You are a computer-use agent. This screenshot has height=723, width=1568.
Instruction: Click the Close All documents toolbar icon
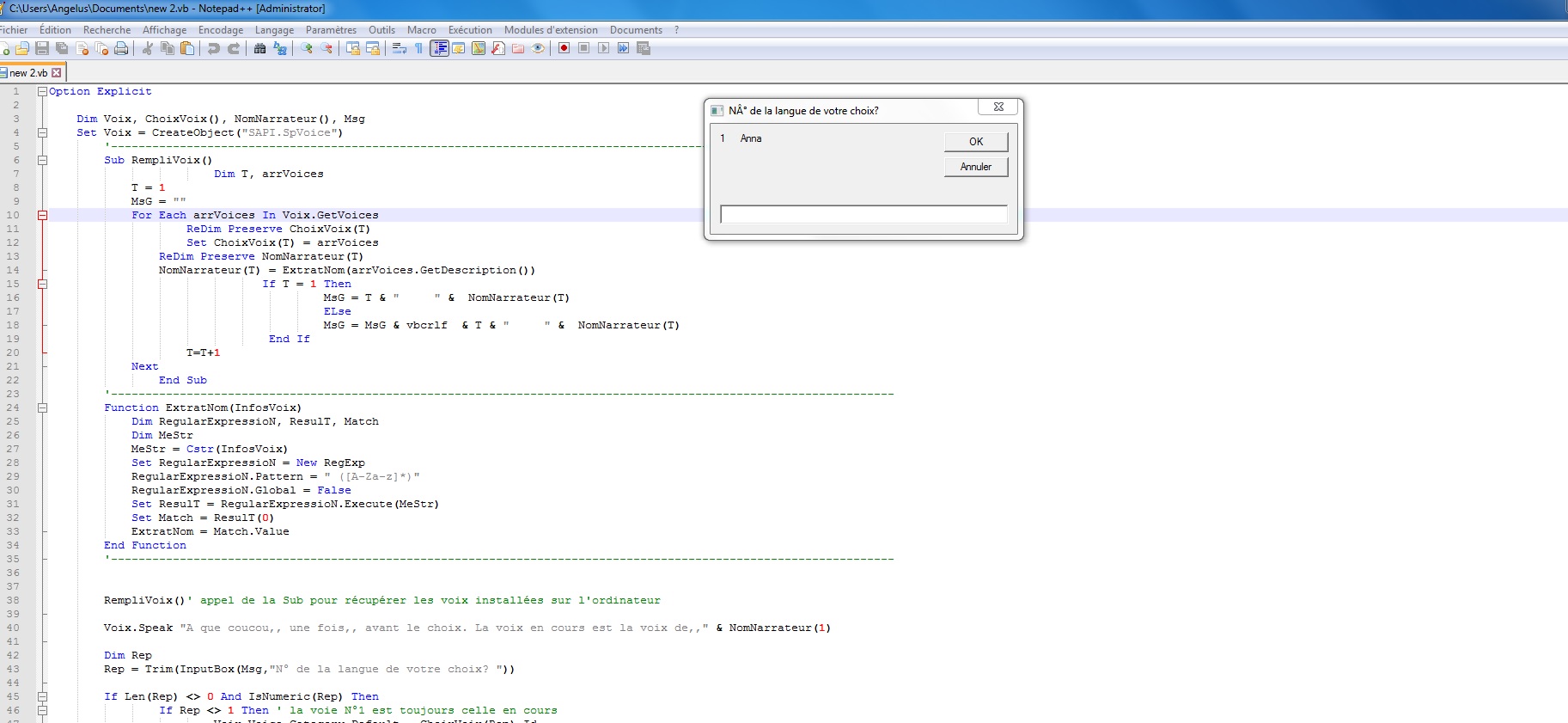[101, 48]
